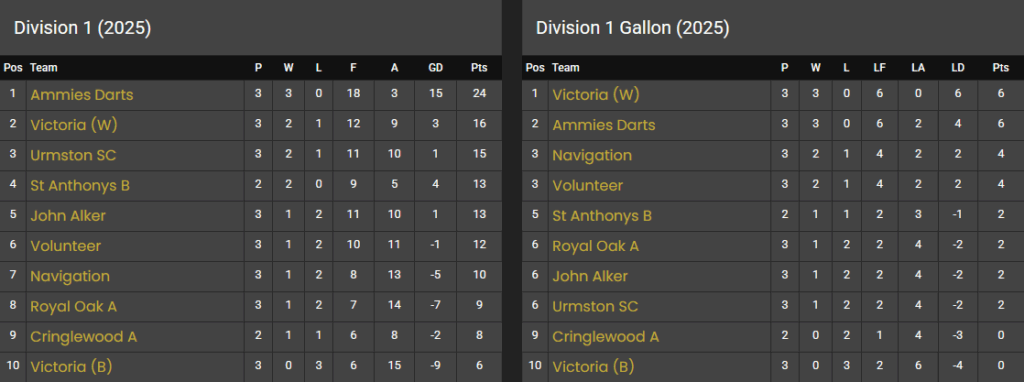Open Navigation team in Division 1 table
The image size is (1024, 382).
(70, 276)
